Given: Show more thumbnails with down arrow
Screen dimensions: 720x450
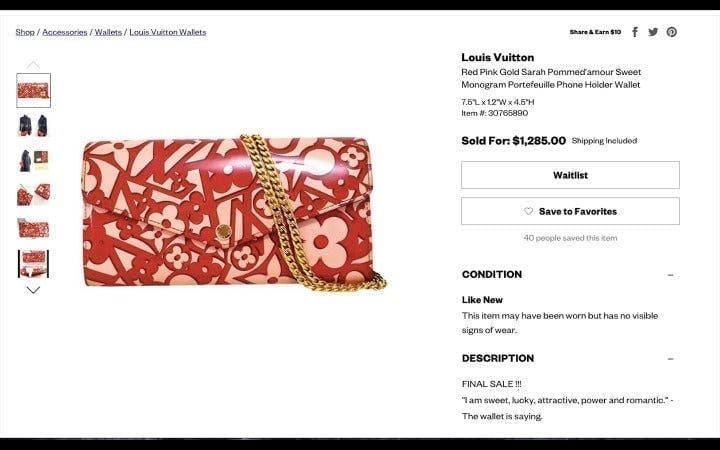Looking at the screenshot, I should (33, 290).
